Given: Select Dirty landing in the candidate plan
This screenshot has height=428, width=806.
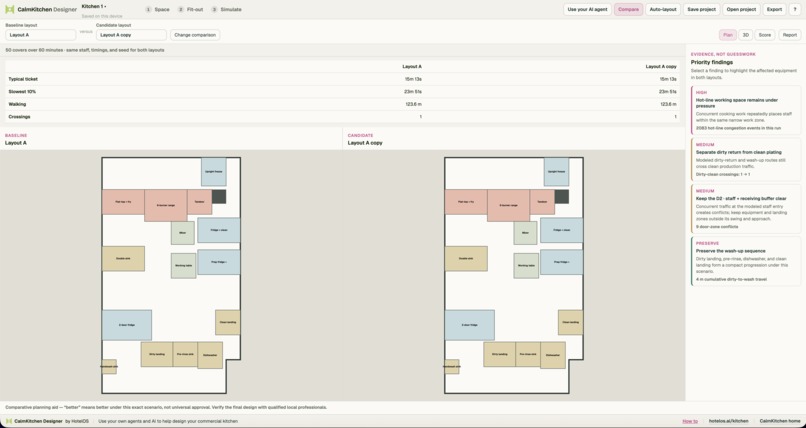Looking at the screenshot, I should click(500, 354).
